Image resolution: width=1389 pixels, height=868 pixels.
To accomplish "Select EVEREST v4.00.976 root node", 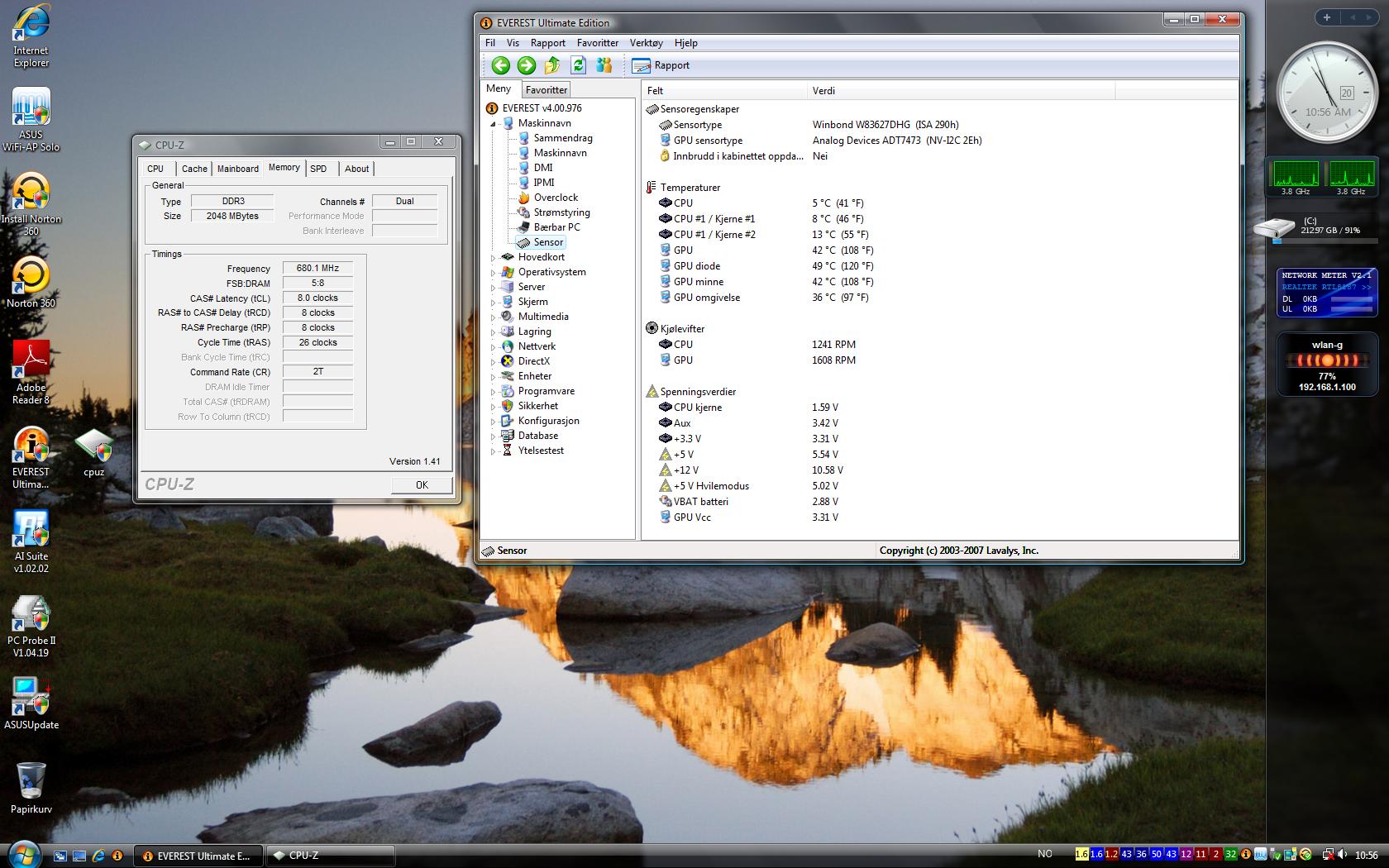I will [542, 108].
